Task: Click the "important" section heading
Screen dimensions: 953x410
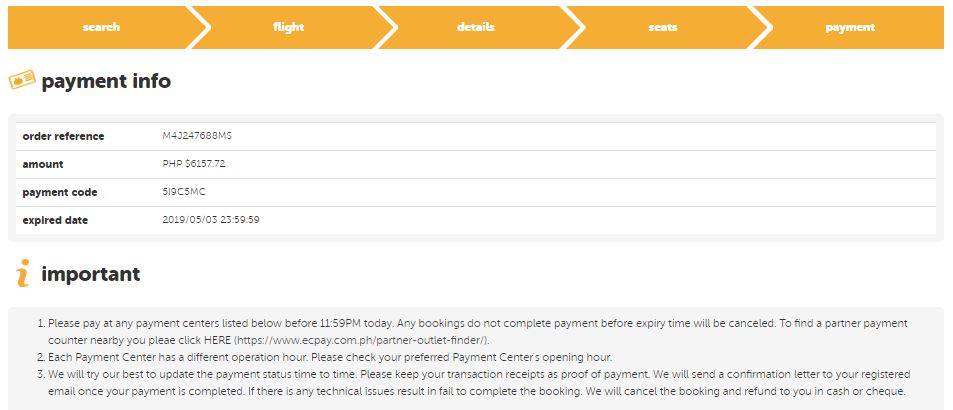Action: pos(90,274)
